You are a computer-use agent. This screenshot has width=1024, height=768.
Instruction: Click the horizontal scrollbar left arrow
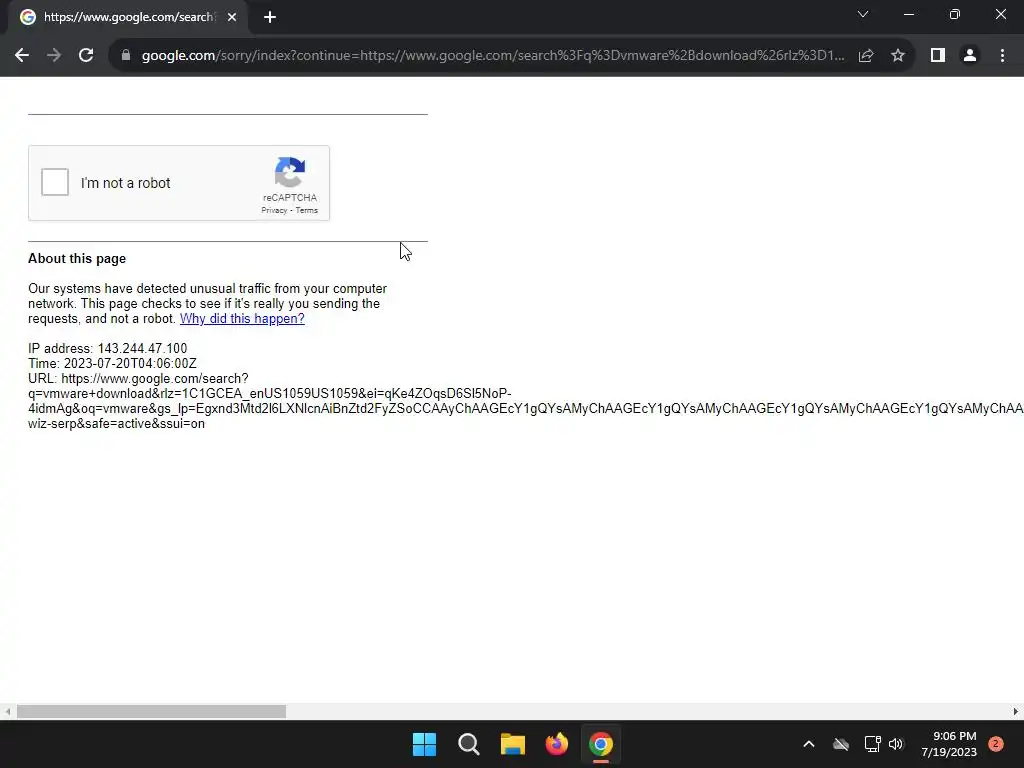click(7, 711)
